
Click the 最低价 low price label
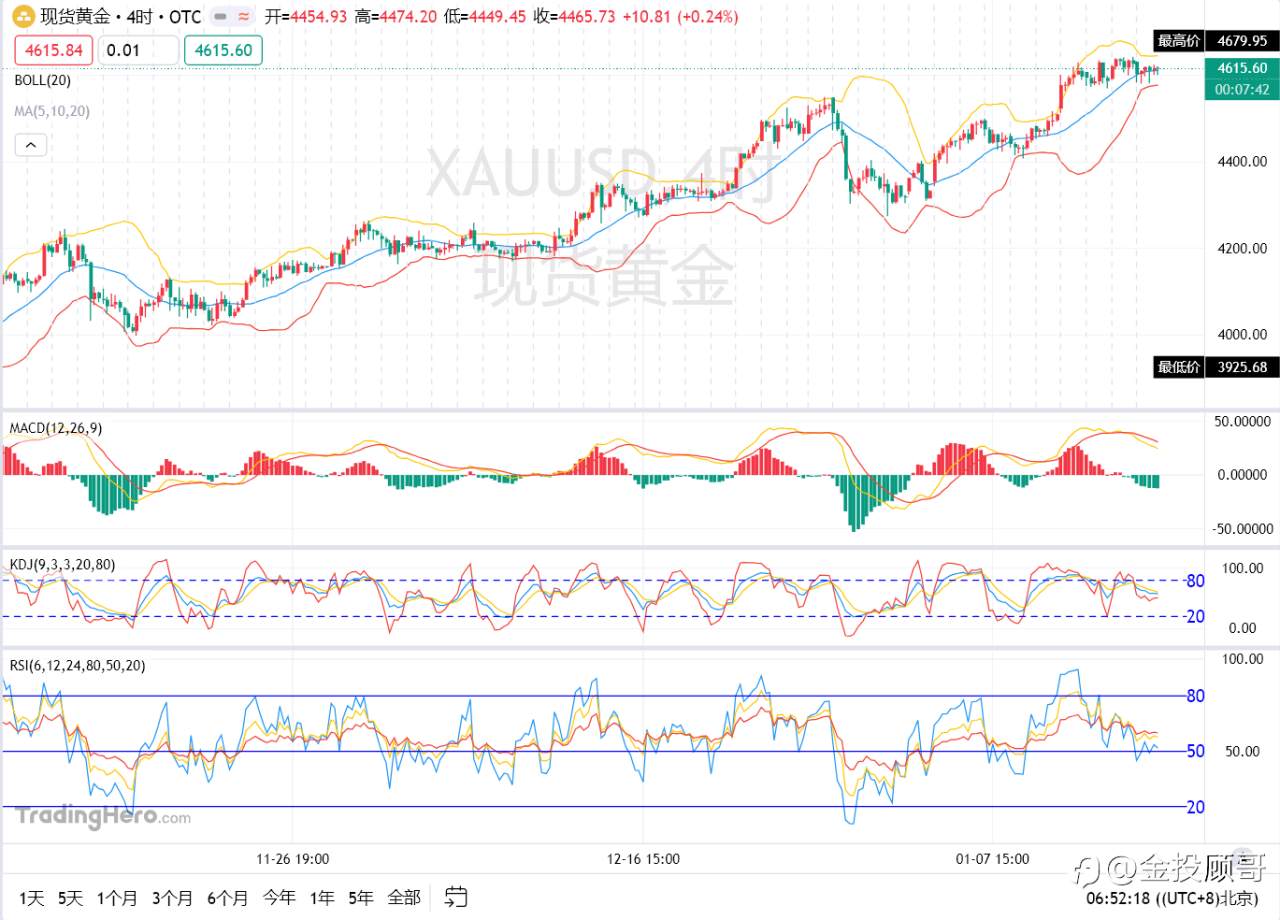[x=1178, y=367]
